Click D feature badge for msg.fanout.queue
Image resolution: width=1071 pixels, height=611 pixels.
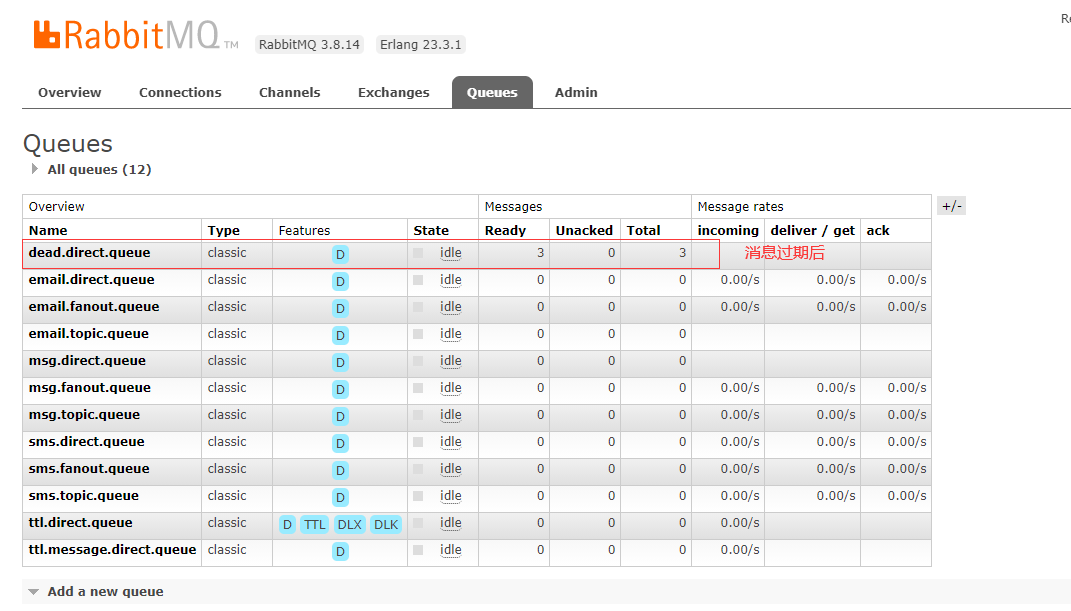pyautogui.click(x=340, y=389)
